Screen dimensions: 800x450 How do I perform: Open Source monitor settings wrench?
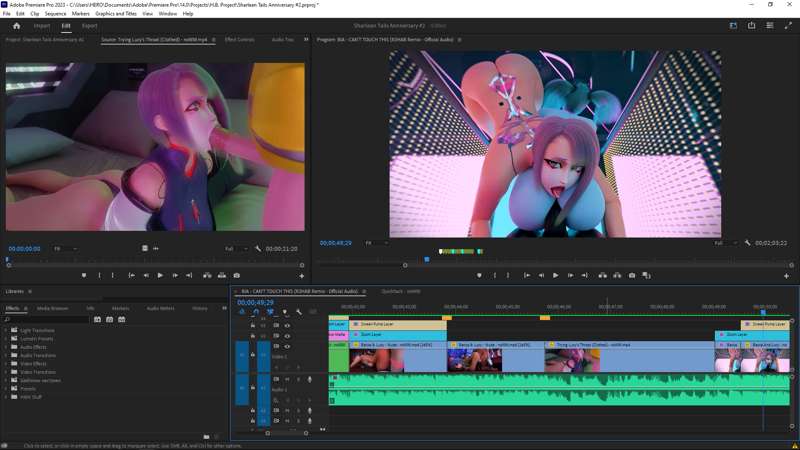tap(258, 248)
